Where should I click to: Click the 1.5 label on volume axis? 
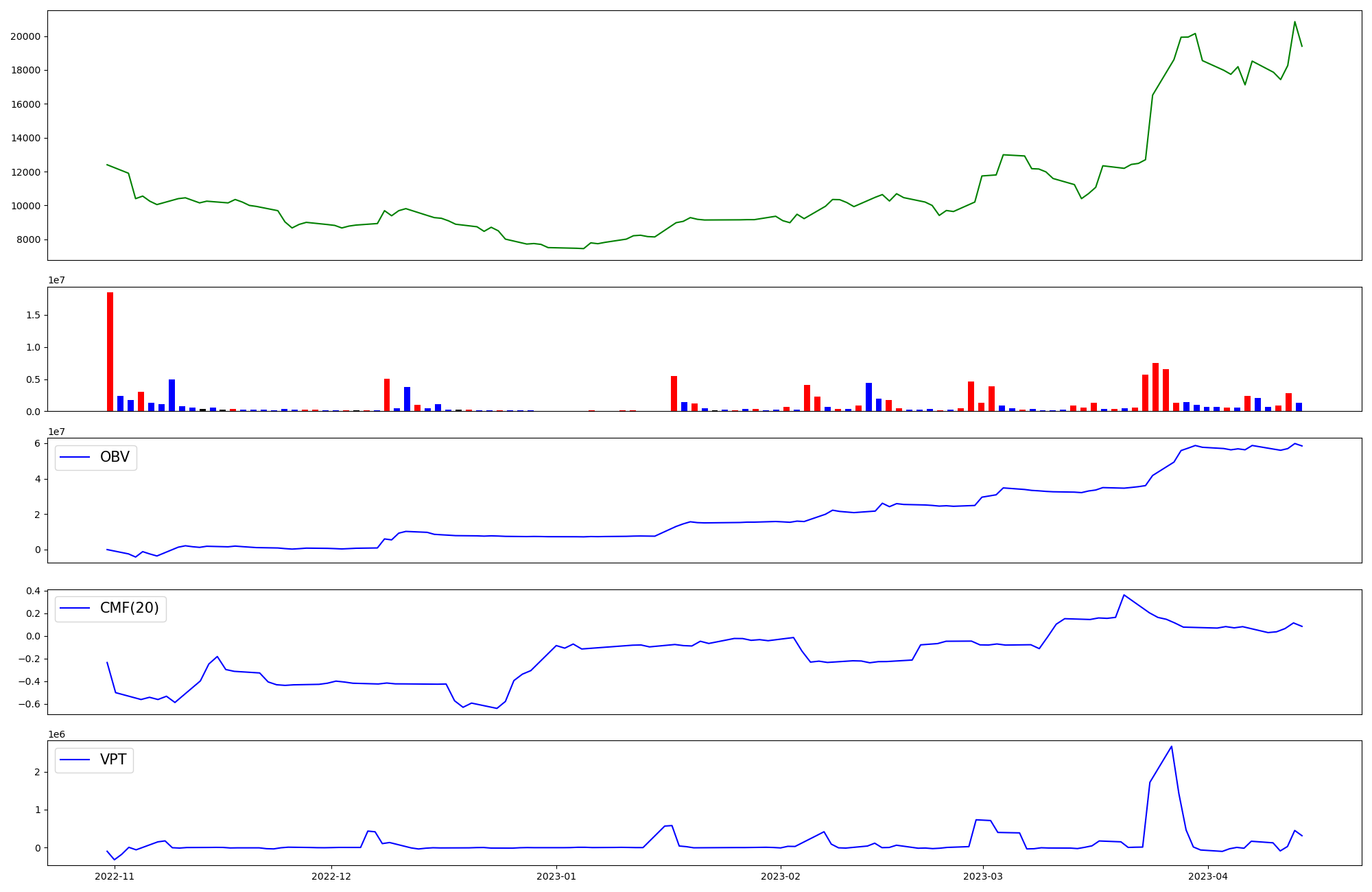pyautogui.click(x=34, y=316)
